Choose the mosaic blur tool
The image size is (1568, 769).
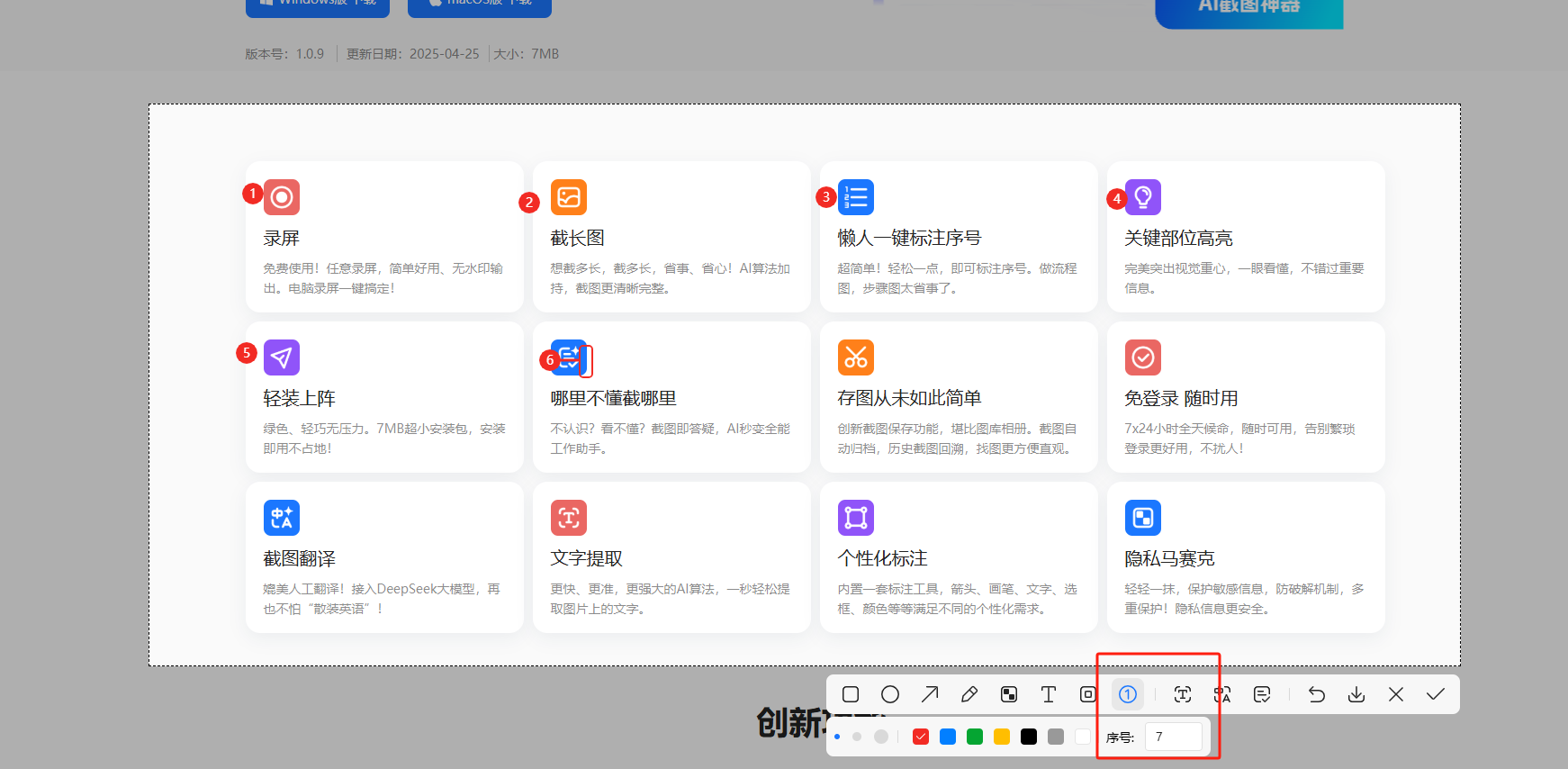click(x=1009, y=694)
